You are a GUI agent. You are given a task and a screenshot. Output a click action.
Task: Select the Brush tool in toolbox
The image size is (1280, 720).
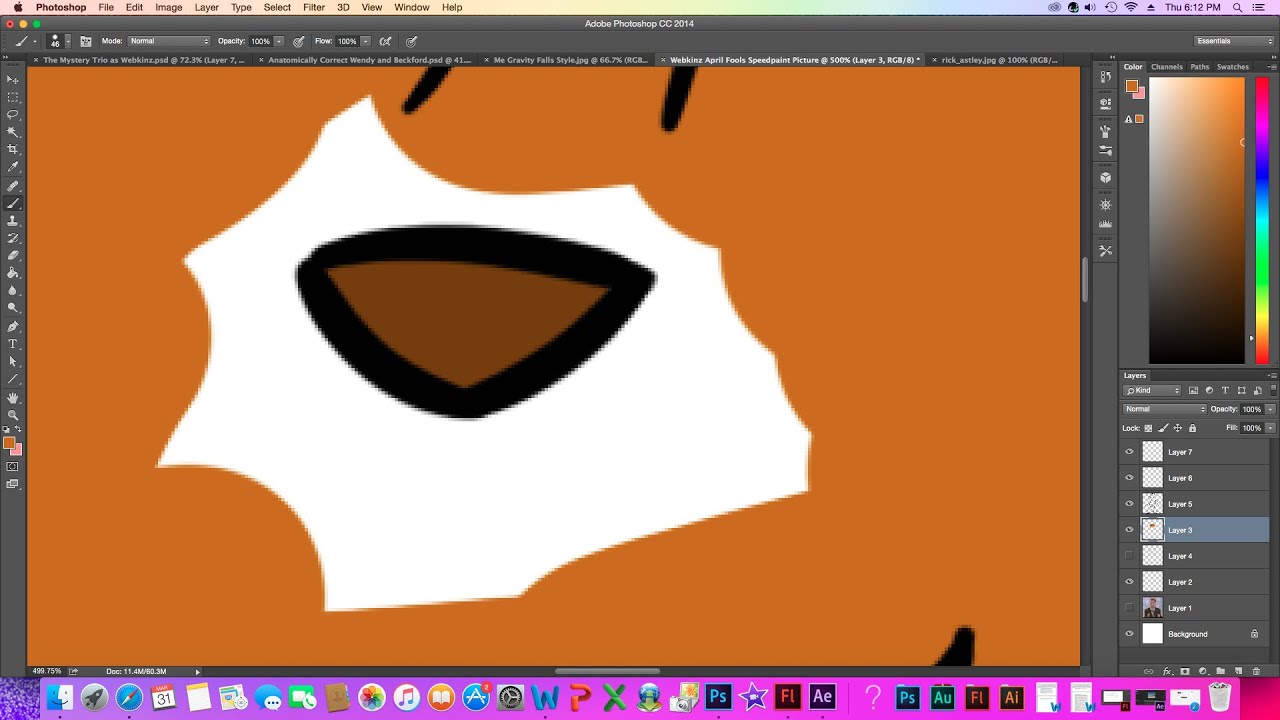(13, 203)
